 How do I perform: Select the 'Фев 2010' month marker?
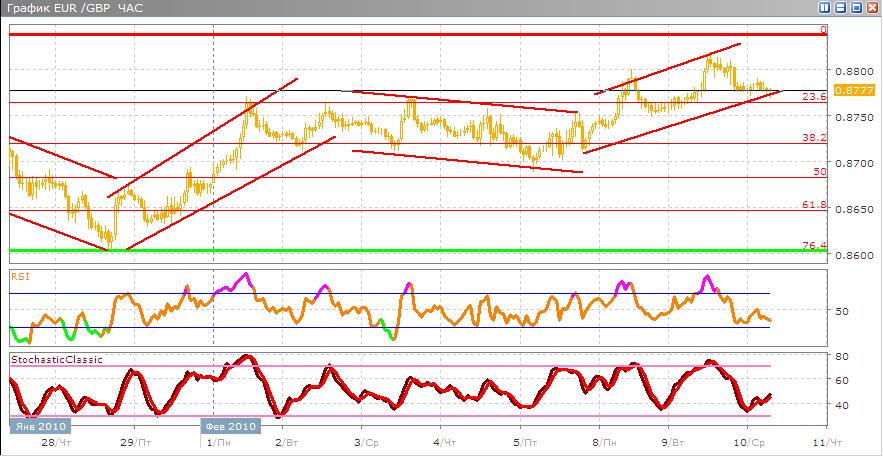[231, 426]
